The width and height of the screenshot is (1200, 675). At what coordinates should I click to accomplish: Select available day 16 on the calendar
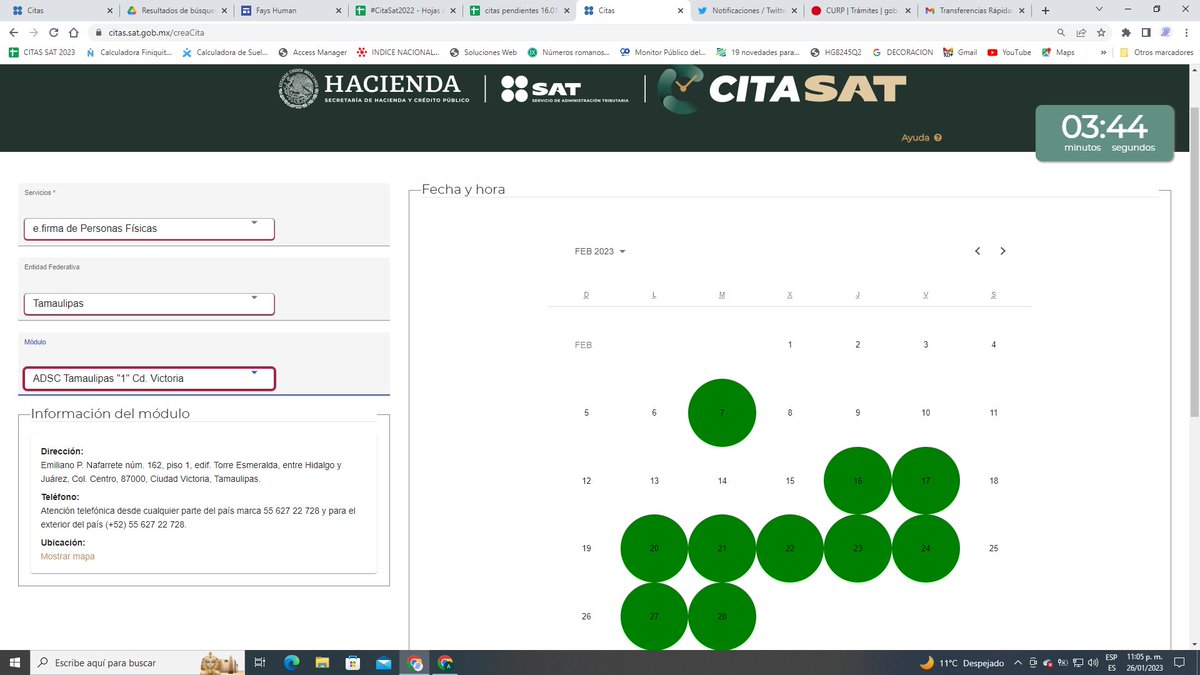point(857,480)
